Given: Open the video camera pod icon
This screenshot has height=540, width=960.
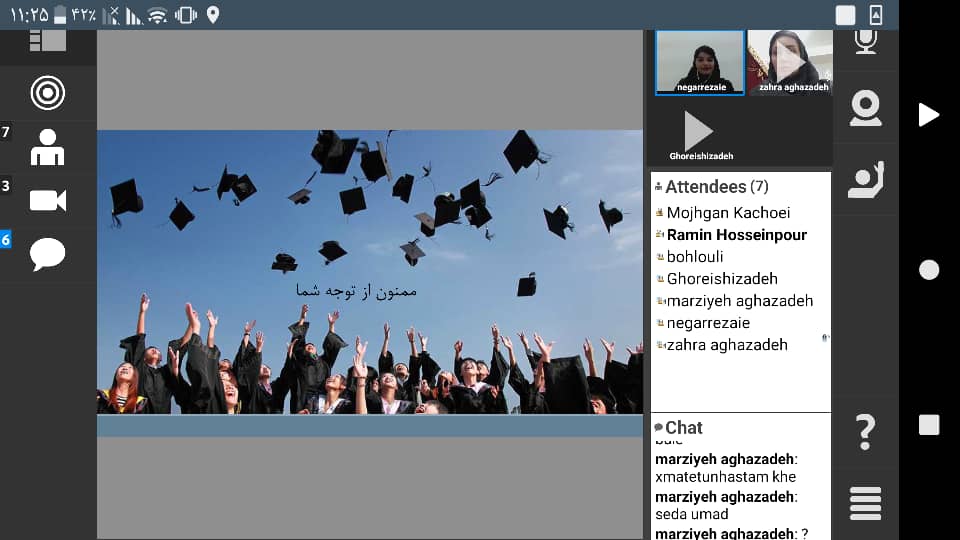Looking at the screenshot, I should (47, 200).
